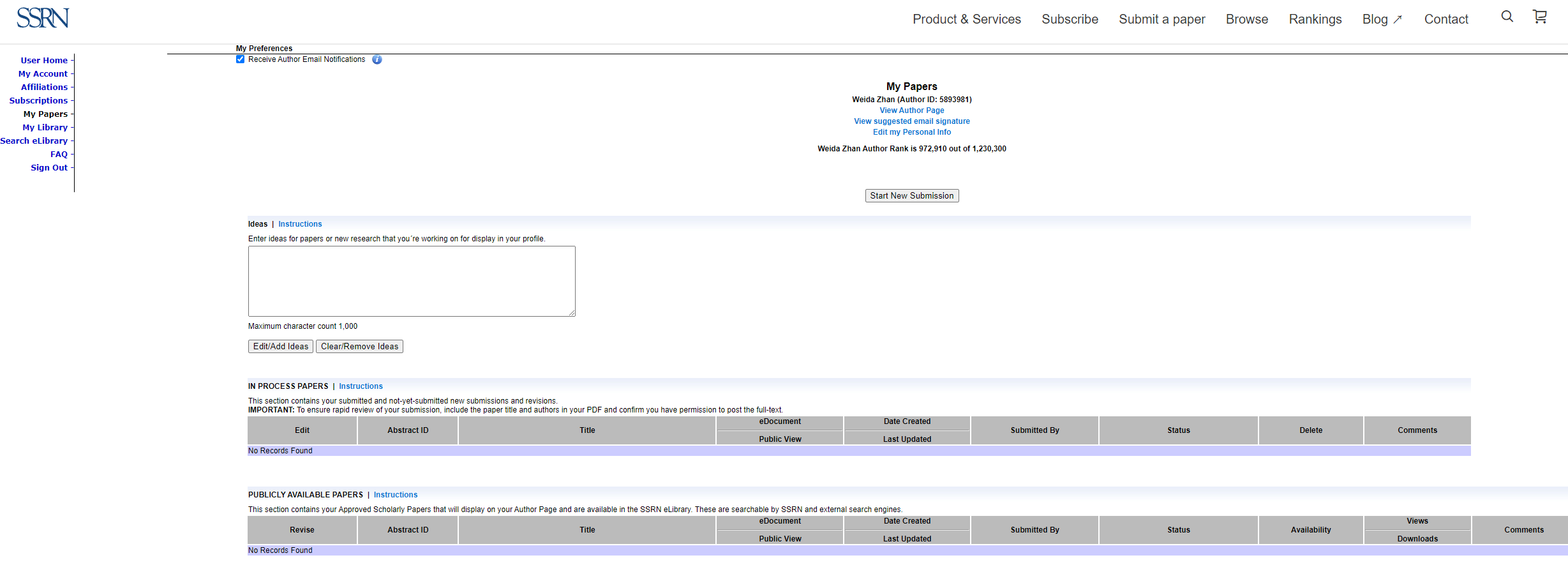Viewport: 1568px width, 567px height.
Task: Open My Account in sidebar
Action: click(43, 74)
